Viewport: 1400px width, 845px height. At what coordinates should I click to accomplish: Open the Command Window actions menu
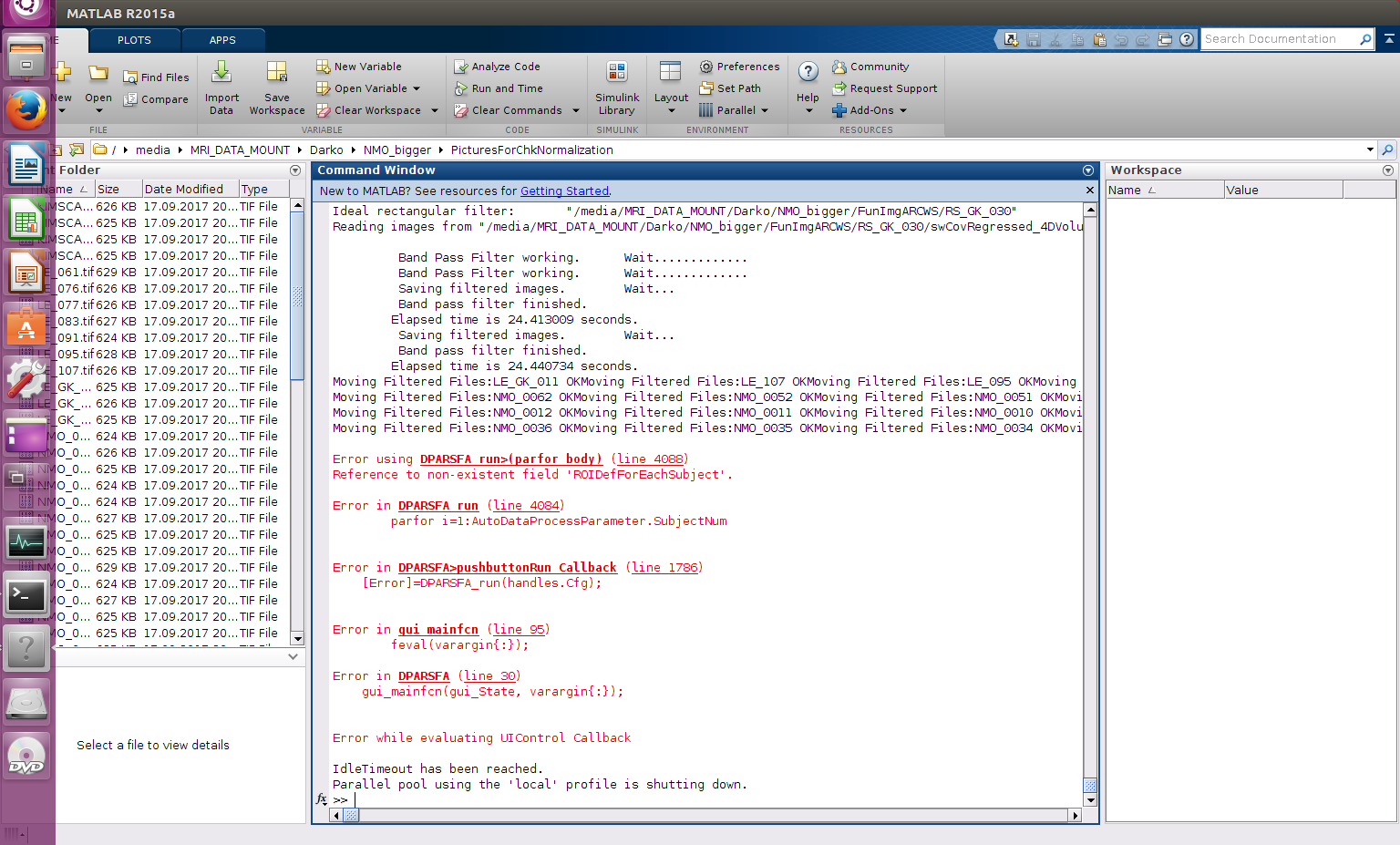(1087, 170)
